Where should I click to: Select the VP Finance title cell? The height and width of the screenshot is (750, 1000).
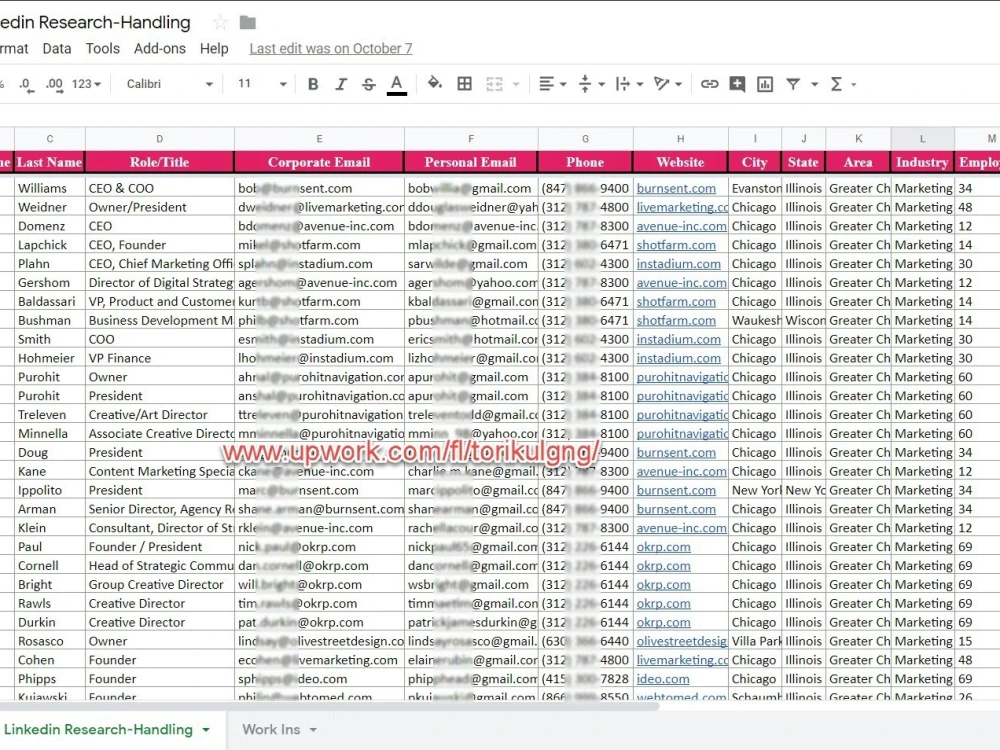tap(159, 358)
